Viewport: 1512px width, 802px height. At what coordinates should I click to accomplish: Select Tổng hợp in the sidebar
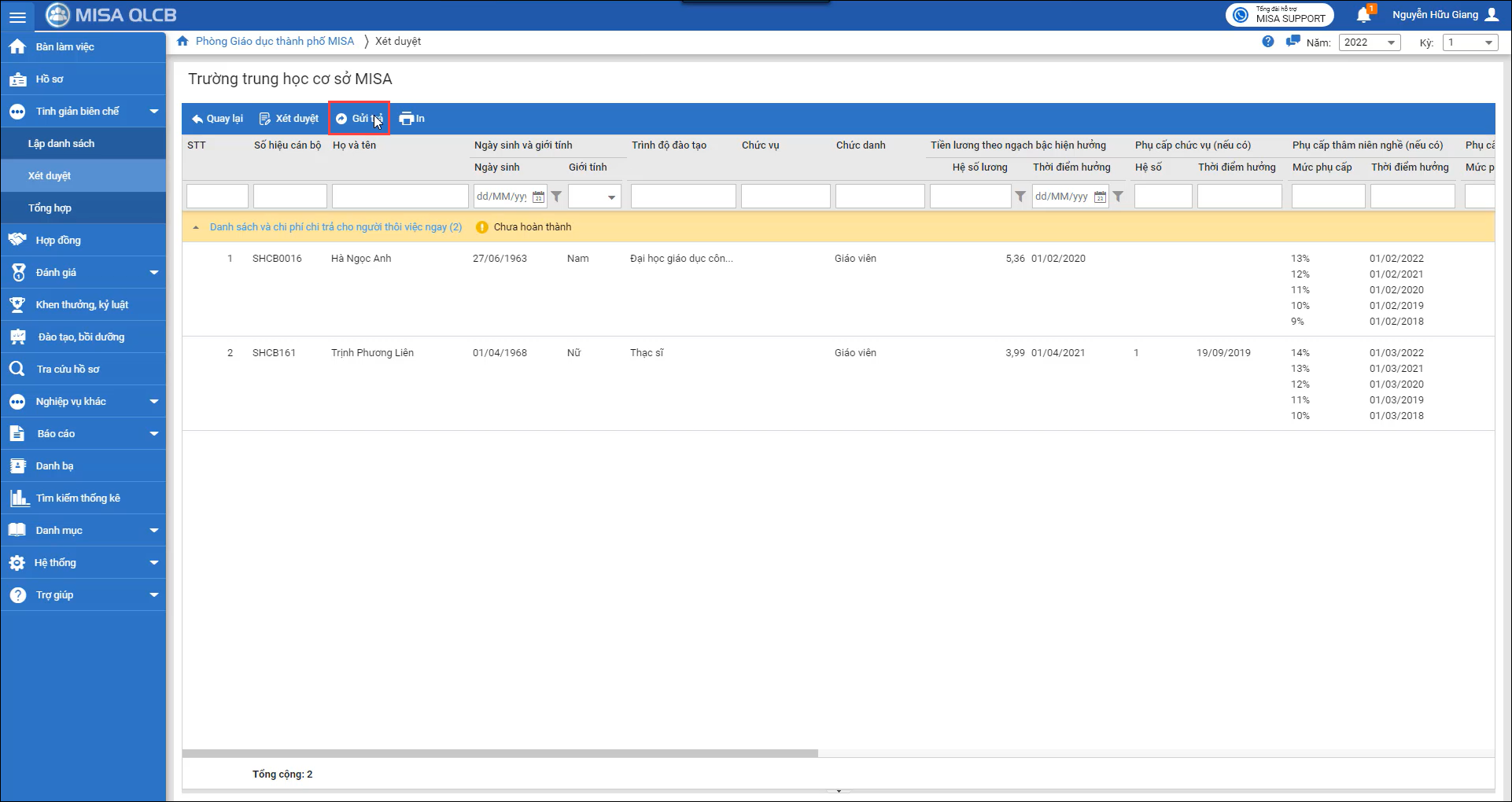tap(50, 208)
